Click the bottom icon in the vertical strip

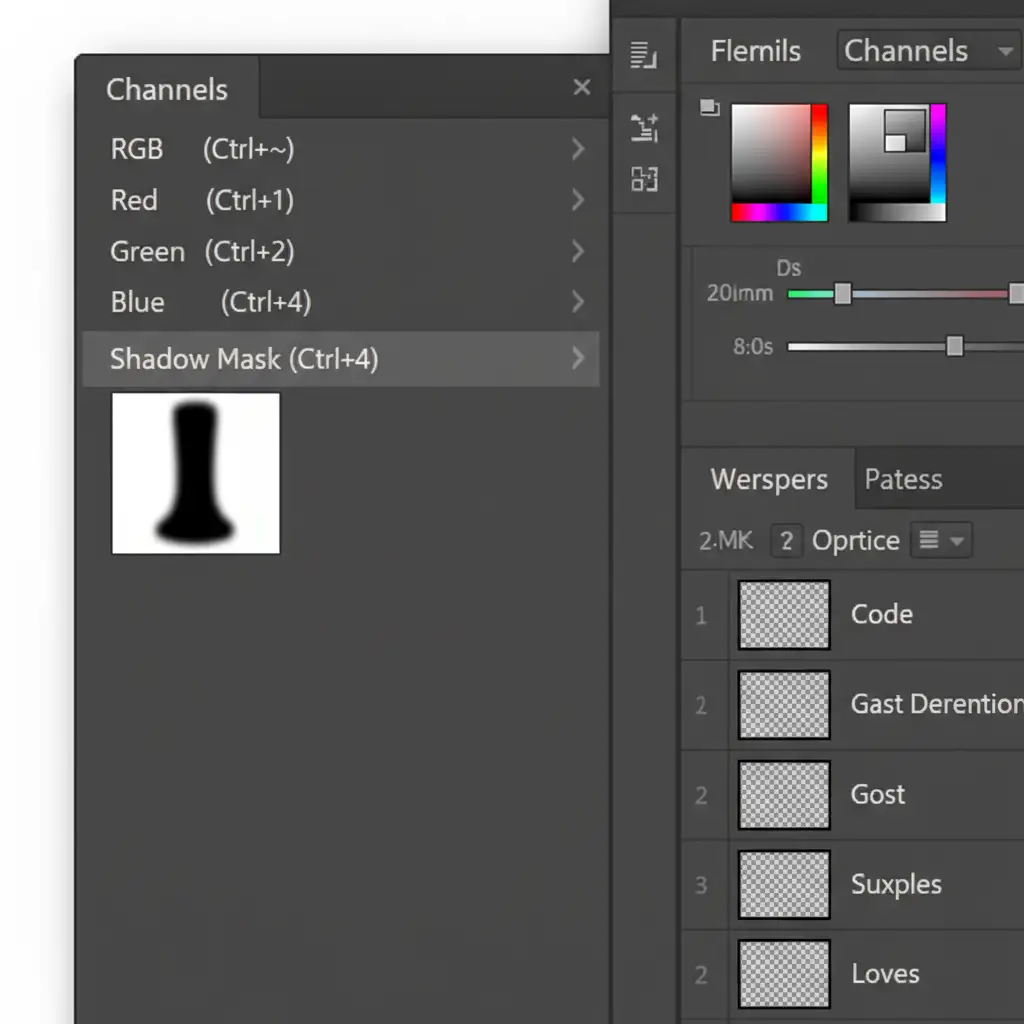point(644,179)
